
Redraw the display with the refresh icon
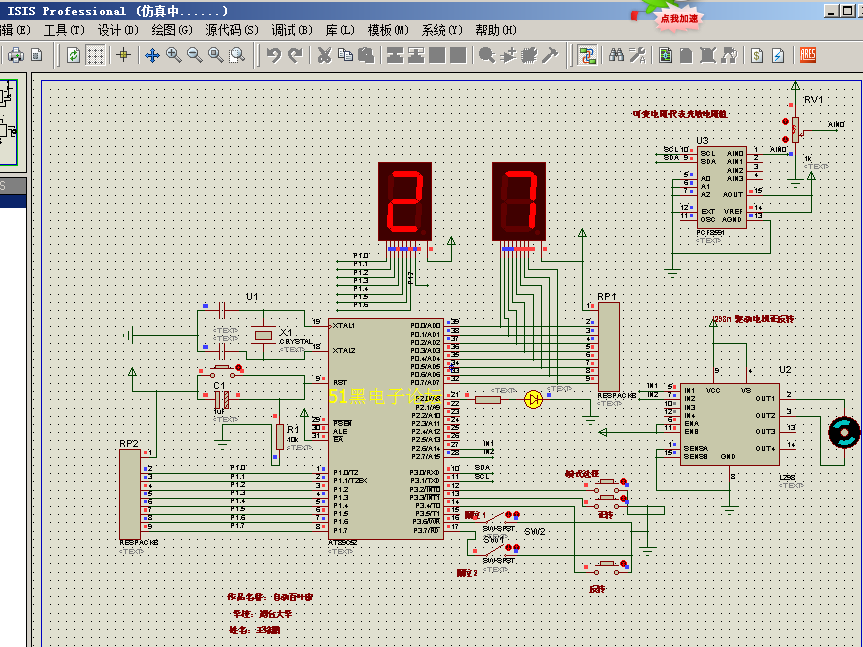pyautogui.click(x=73, y=55)
